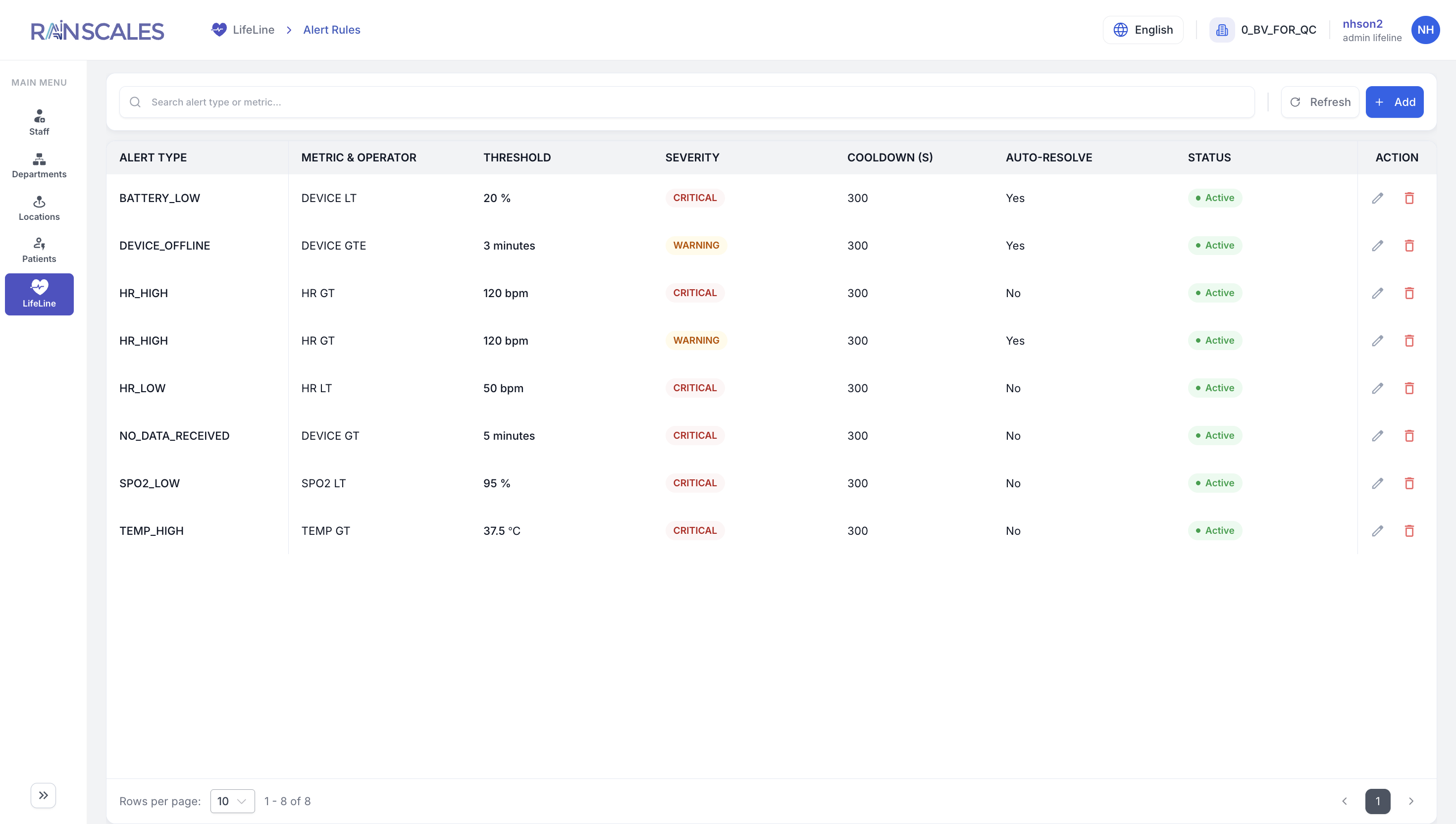Select LifeLine in the main menu

coord(39,294)
